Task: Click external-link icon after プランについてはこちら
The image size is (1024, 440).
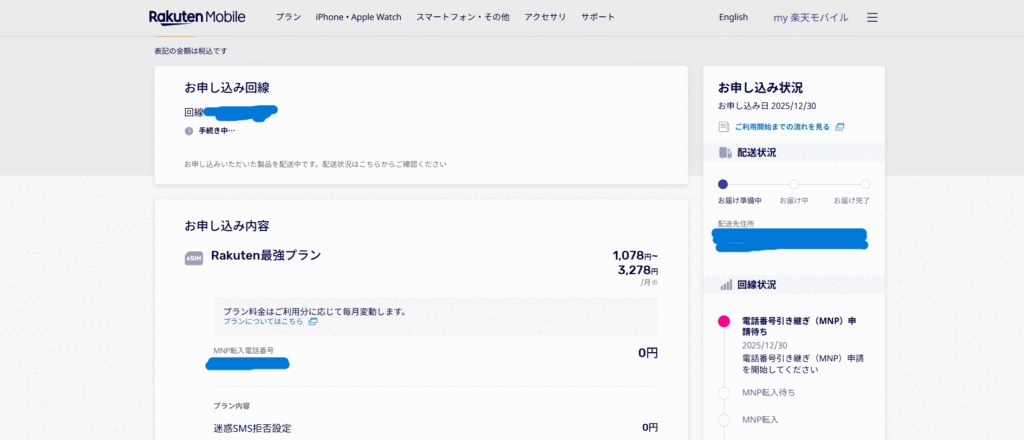Action: 313,322
